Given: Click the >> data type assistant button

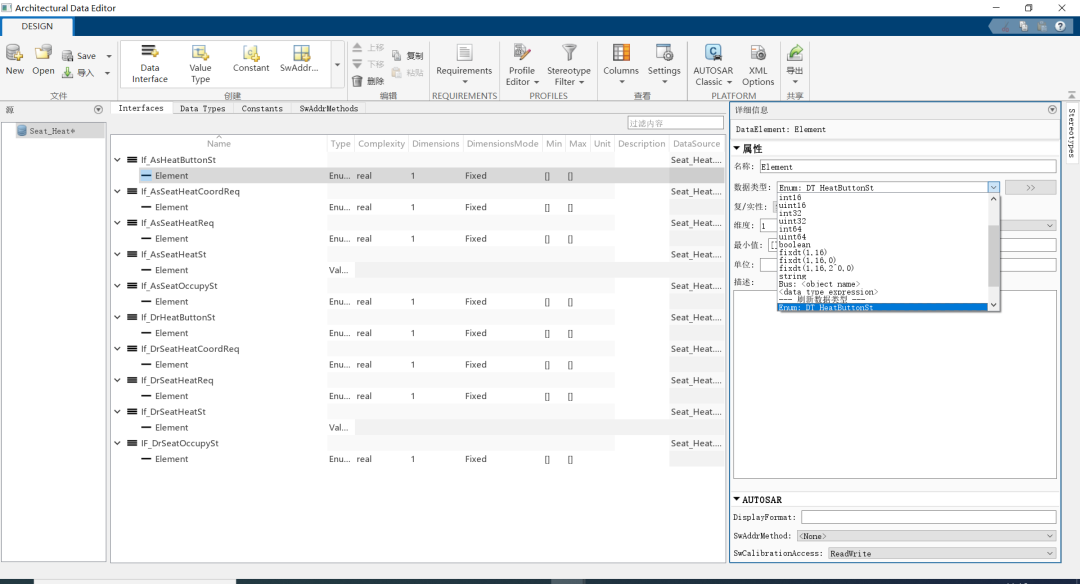Looking at the screenshot, I should tap(1030, 187).
